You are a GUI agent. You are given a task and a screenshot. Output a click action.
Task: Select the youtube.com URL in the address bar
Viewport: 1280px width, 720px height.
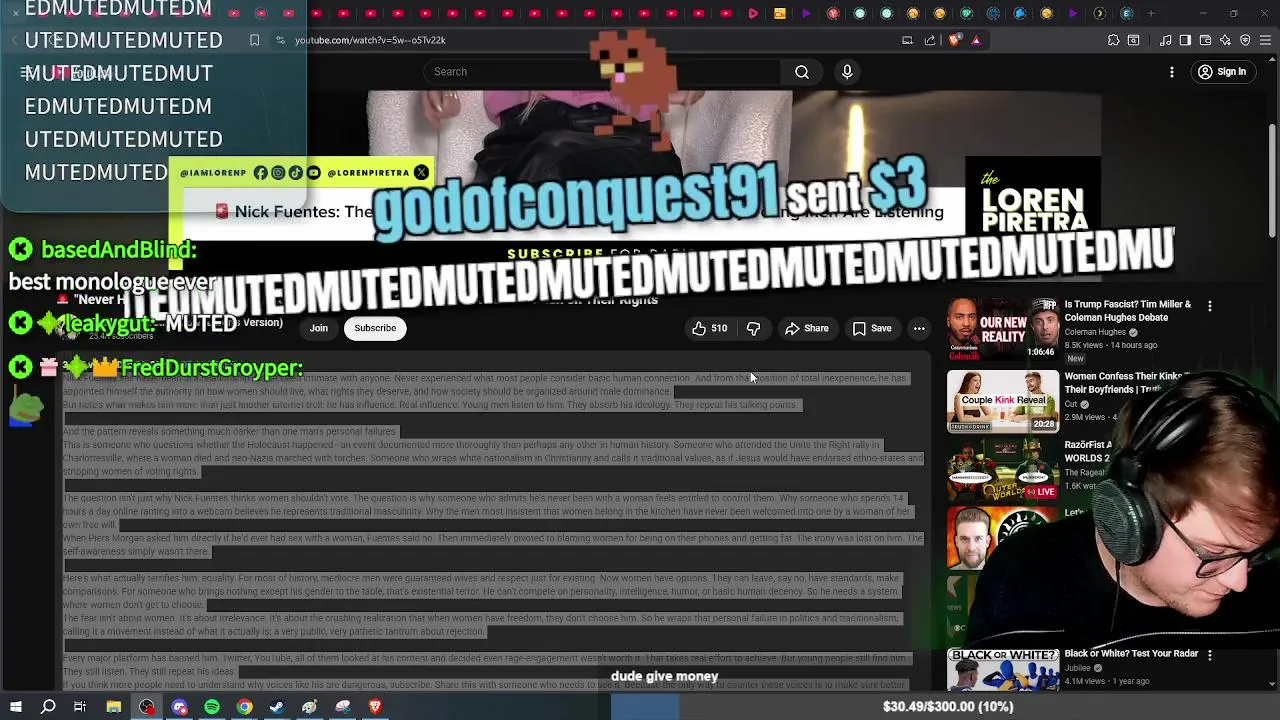click(x=370, y=40)
